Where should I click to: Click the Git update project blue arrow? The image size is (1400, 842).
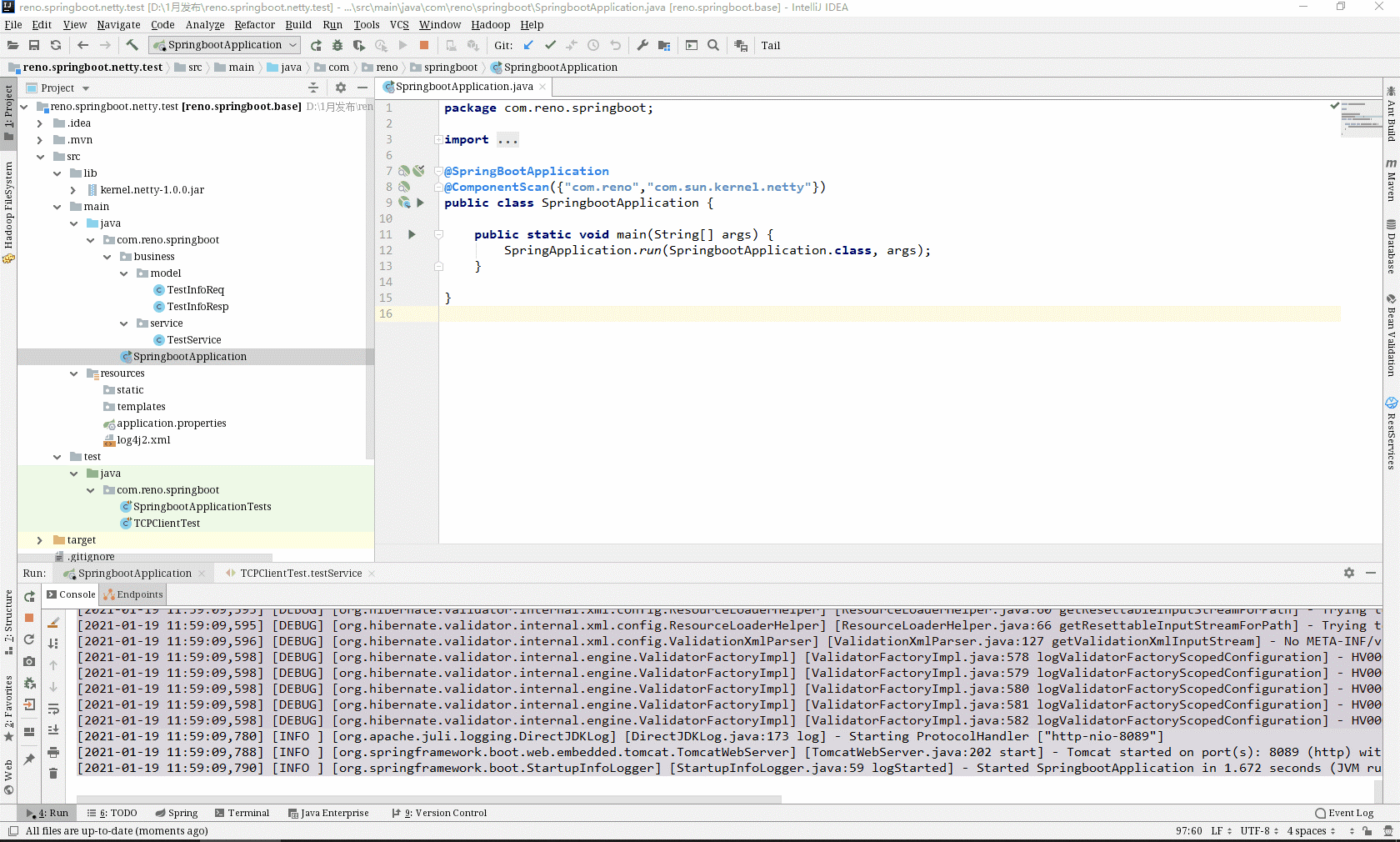528,46
